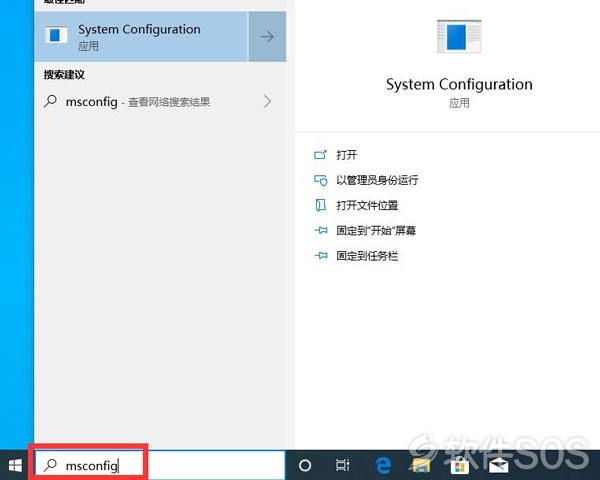Click the shield icon for run as administrator
Viewport: 600px width, 480px height.
(x=321, y=180)
